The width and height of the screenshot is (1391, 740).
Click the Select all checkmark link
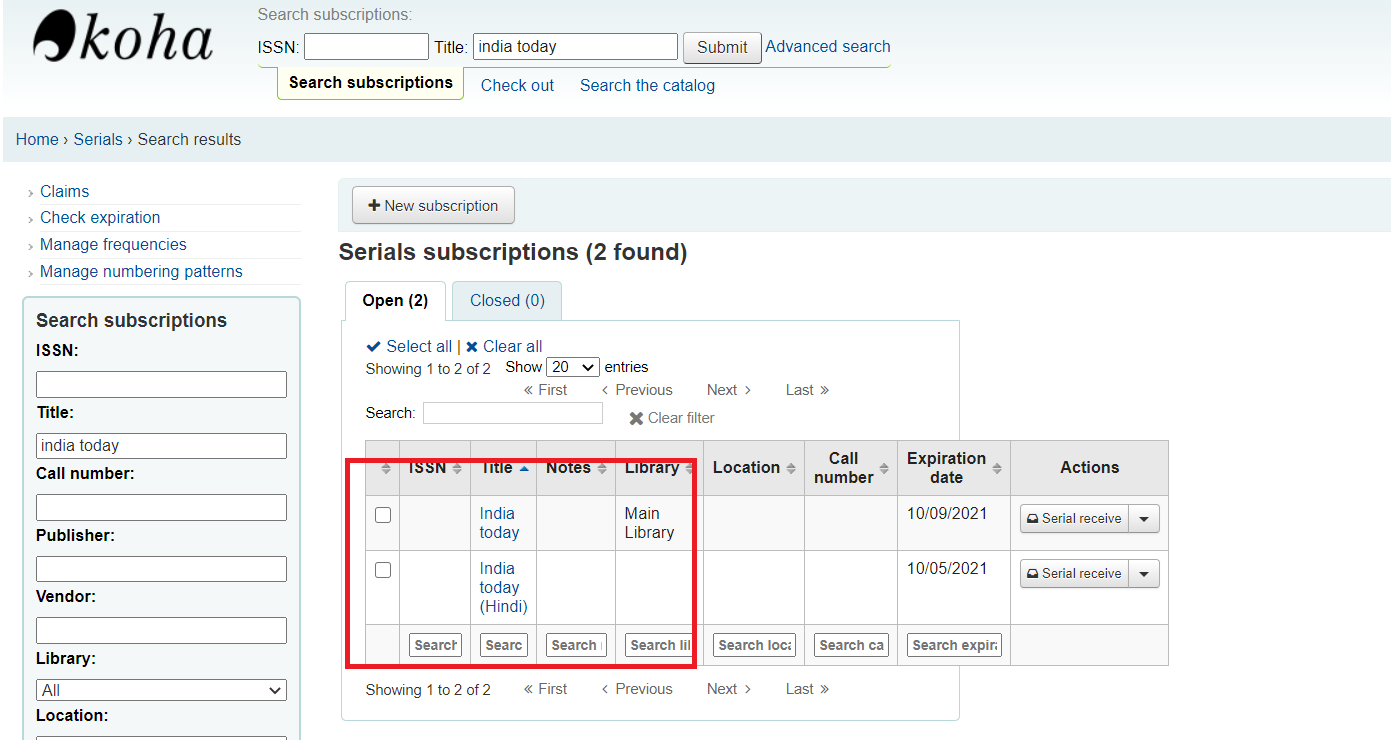[409, 346]
